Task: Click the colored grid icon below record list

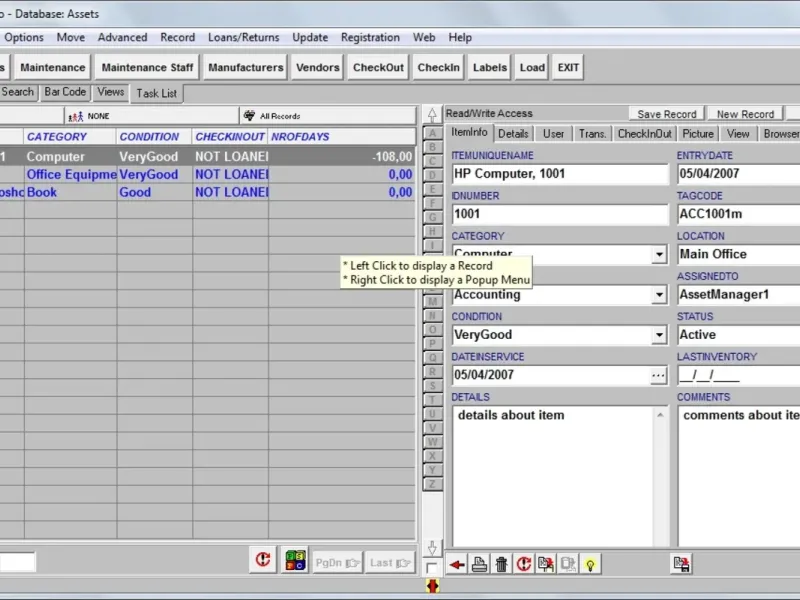Action: 294,561
